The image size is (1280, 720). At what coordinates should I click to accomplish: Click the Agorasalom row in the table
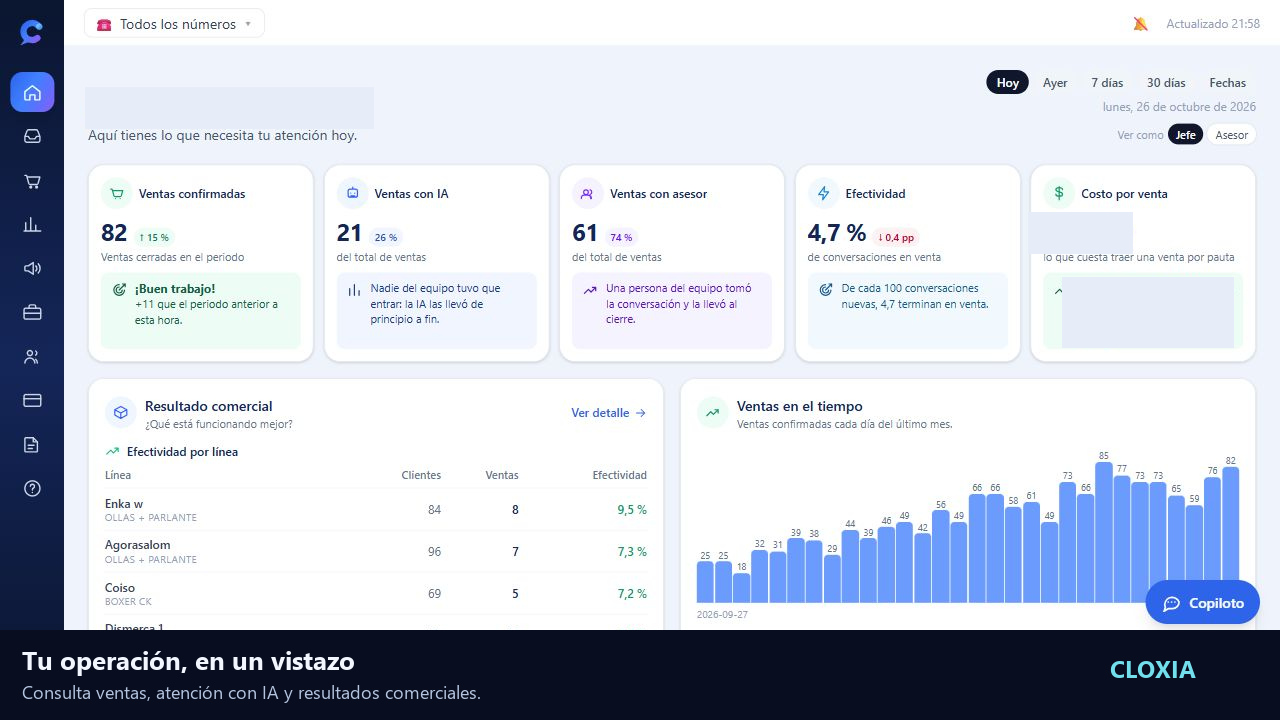(x=376, y=552)
